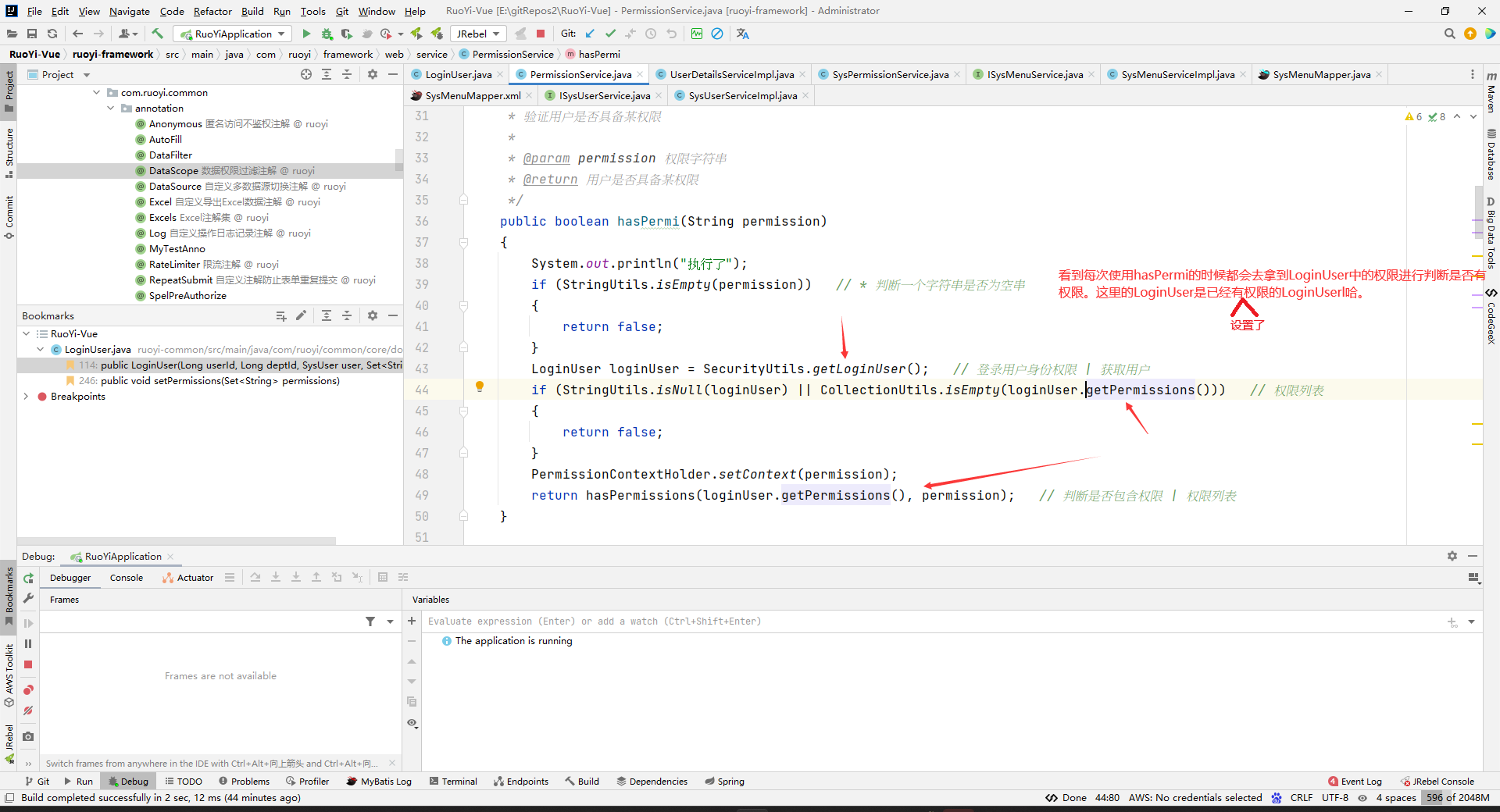1500x812 pixels.
Task: Stop the debug session red square
Action: point(28,664)
